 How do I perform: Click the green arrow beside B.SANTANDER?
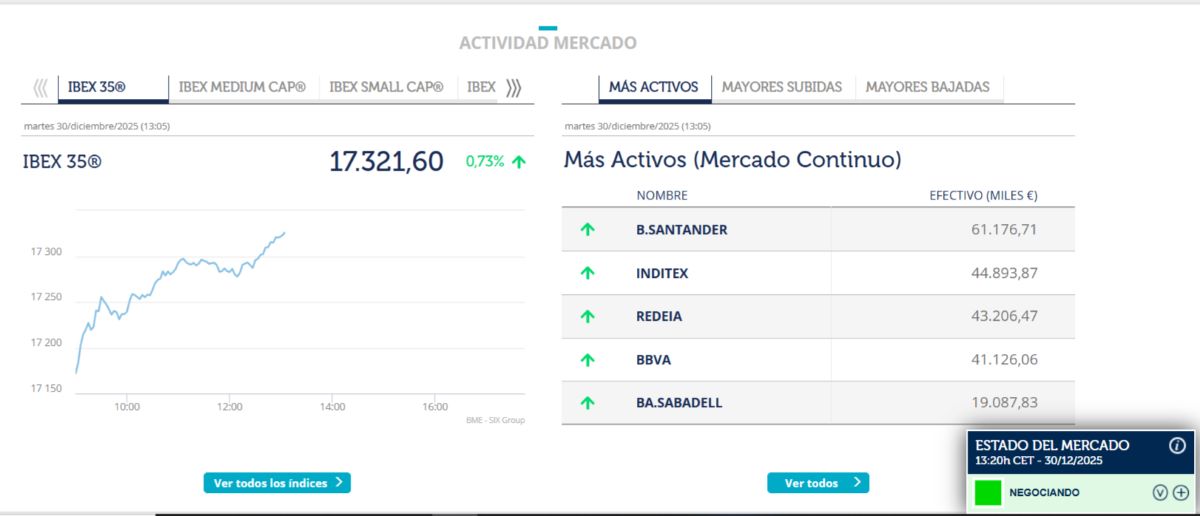pyautogui.click(x=588, y=229)
